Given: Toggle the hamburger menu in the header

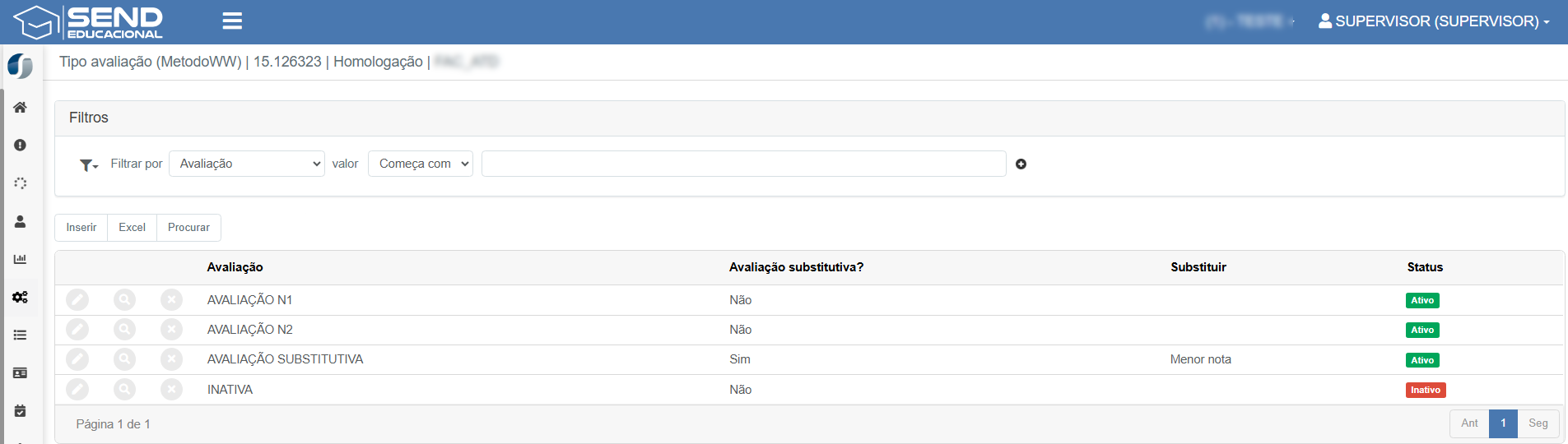Looking at the screenshot, I should coord(232,21).
